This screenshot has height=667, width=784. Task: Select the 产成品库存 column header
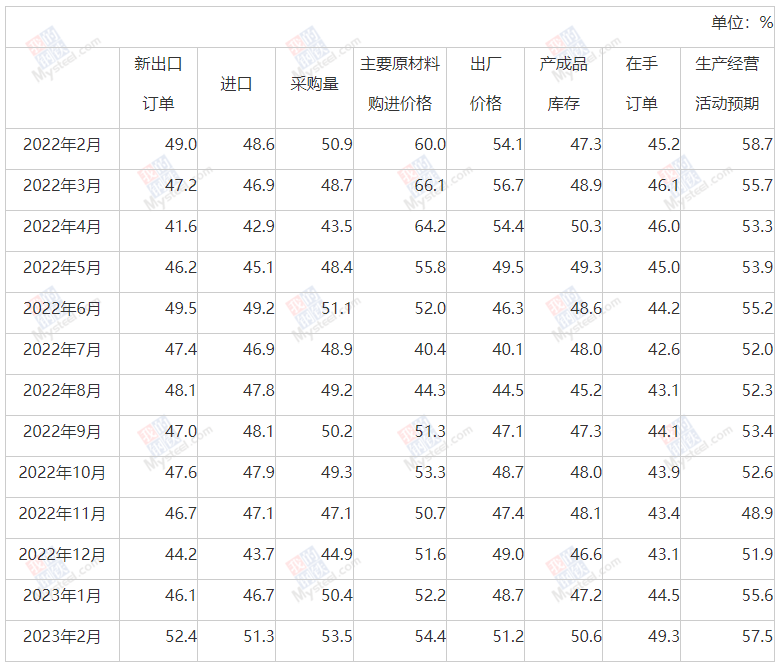point(564,84)
